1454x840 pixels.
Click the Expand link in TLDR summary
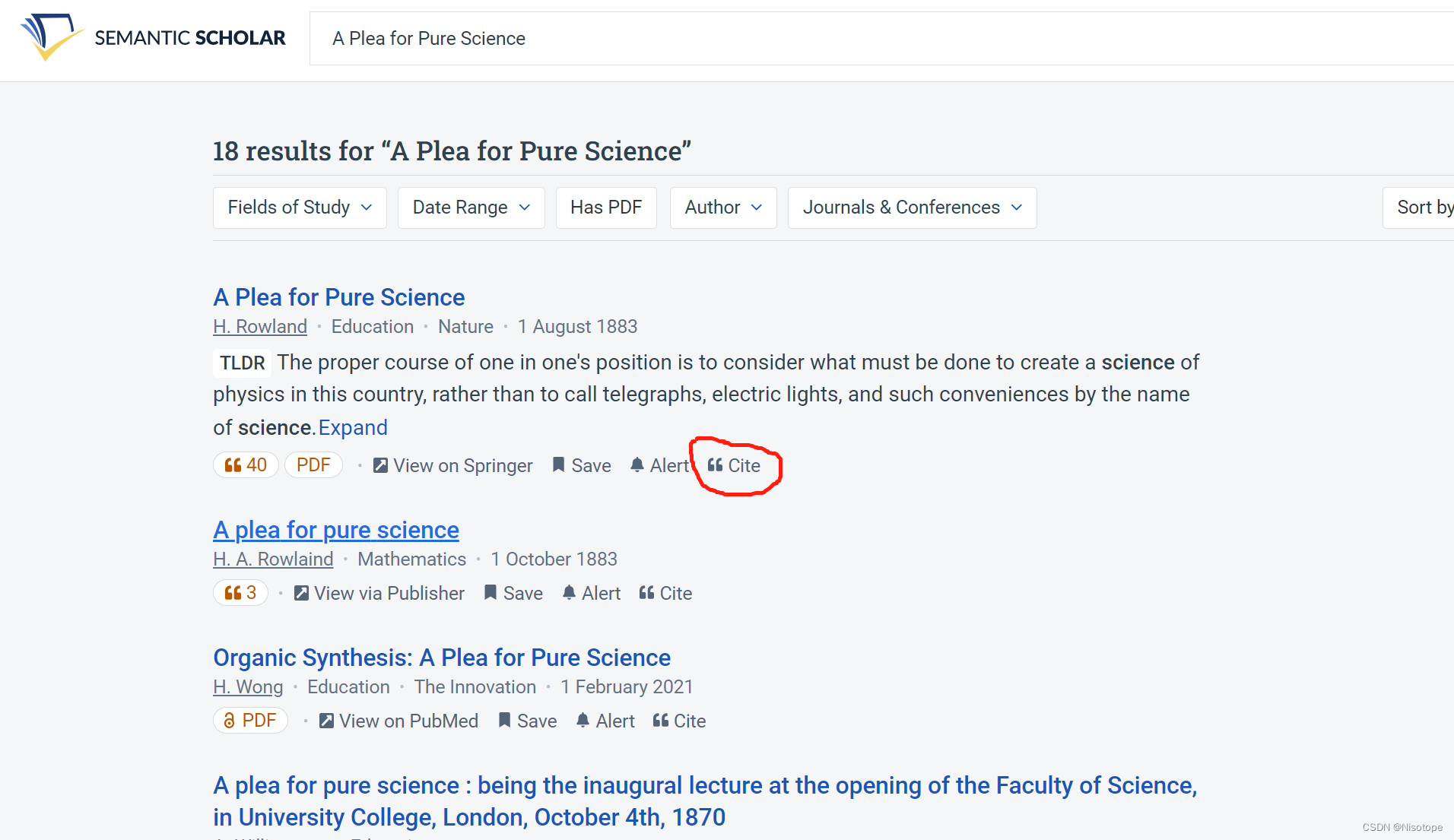(353, 428)
